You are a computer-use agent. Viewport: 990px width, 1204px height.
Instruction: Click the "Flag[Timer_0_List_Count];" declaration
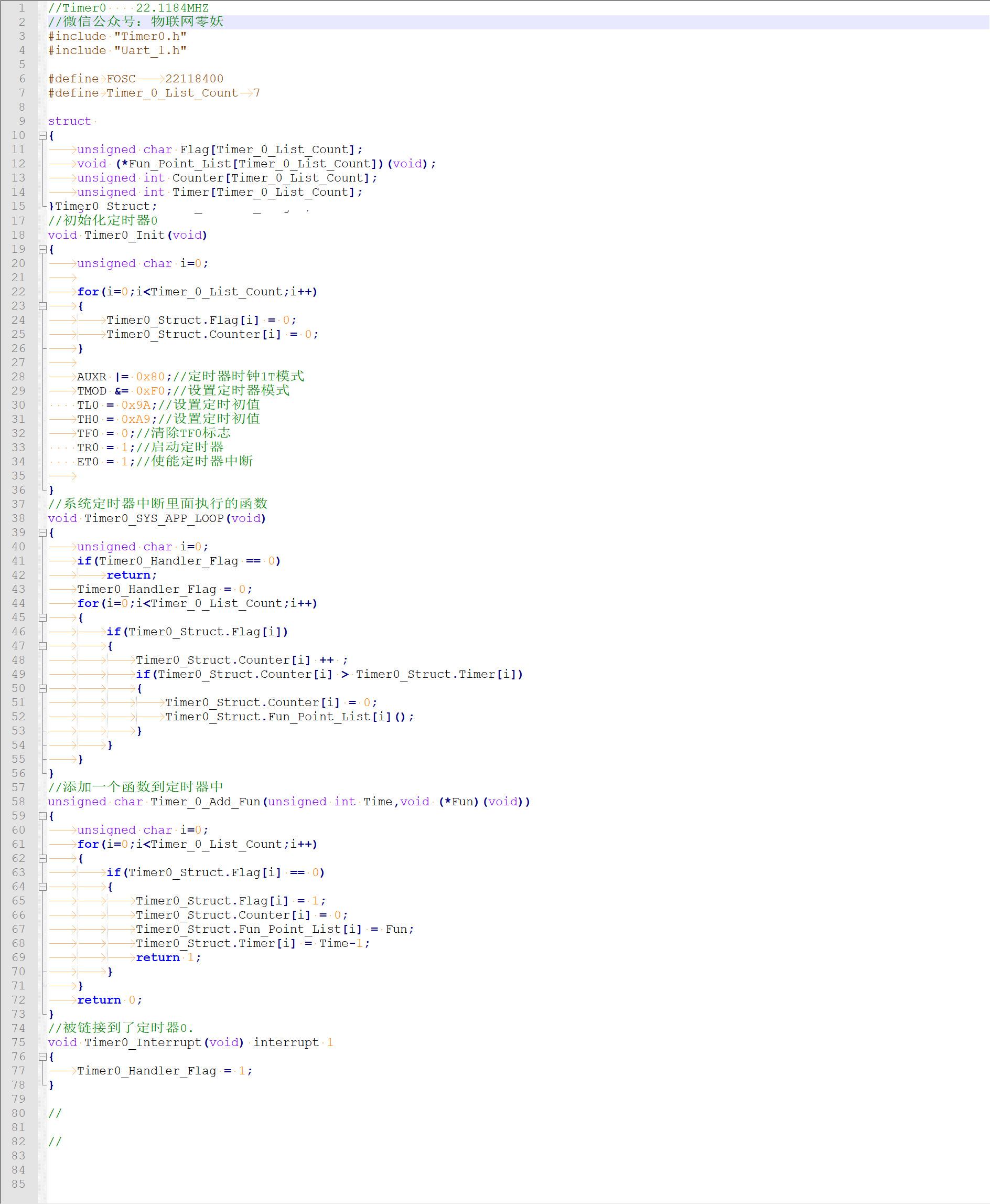click(272, 150)
